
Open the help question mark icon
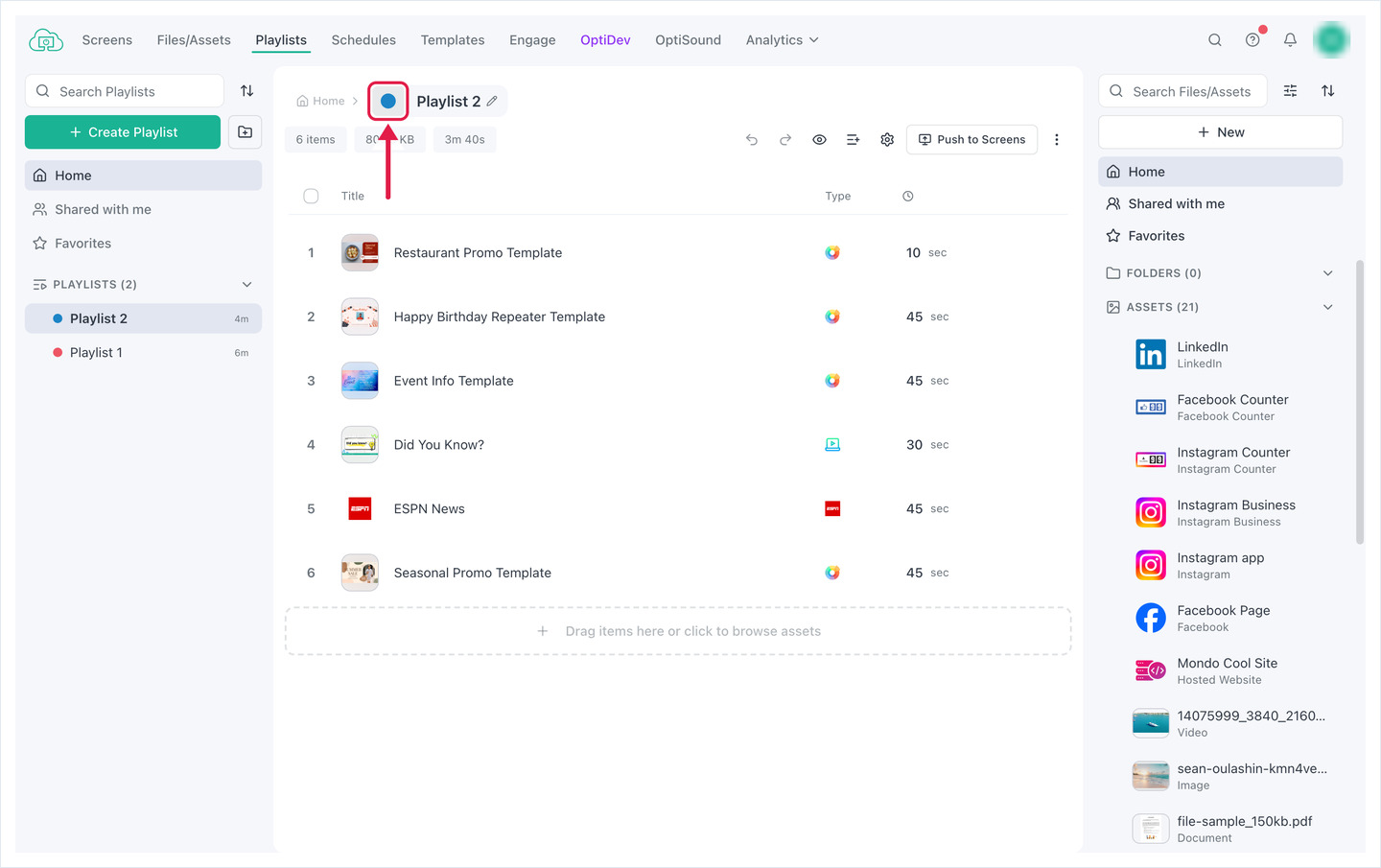click(1252, 40)
